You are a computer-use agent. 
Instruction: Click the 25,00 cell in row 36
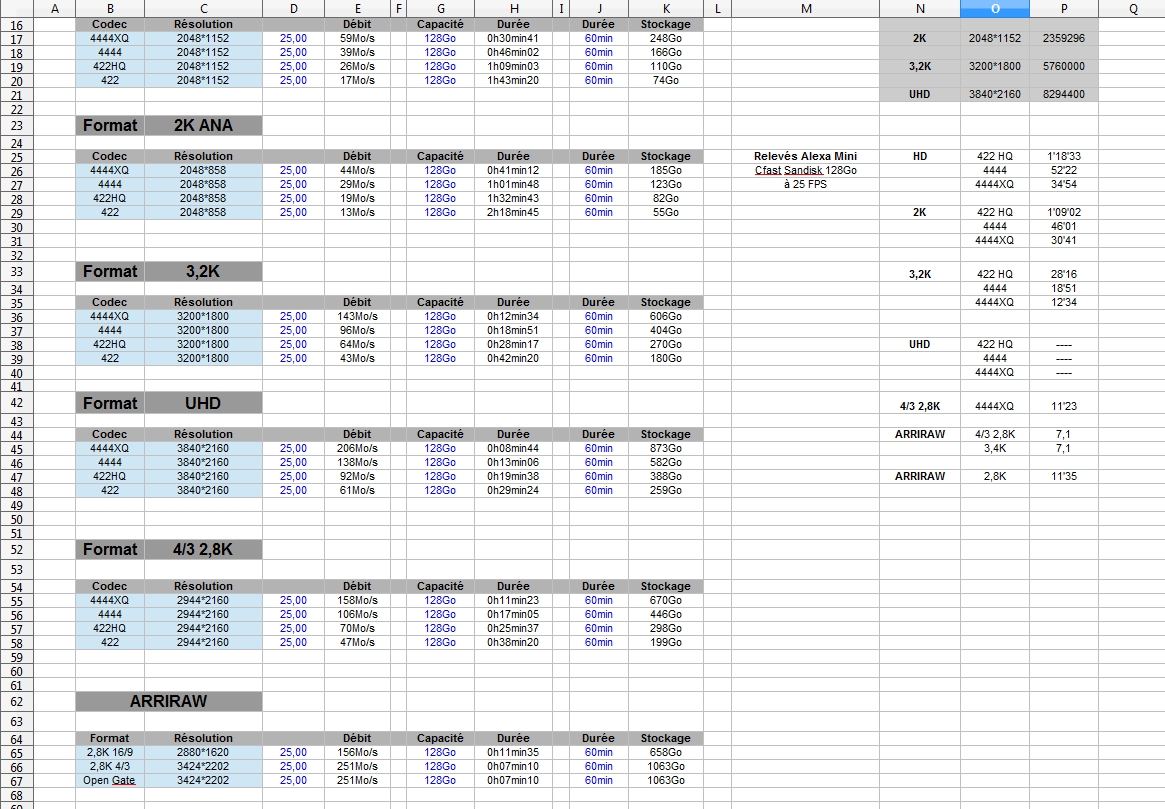tap(293, 316)
